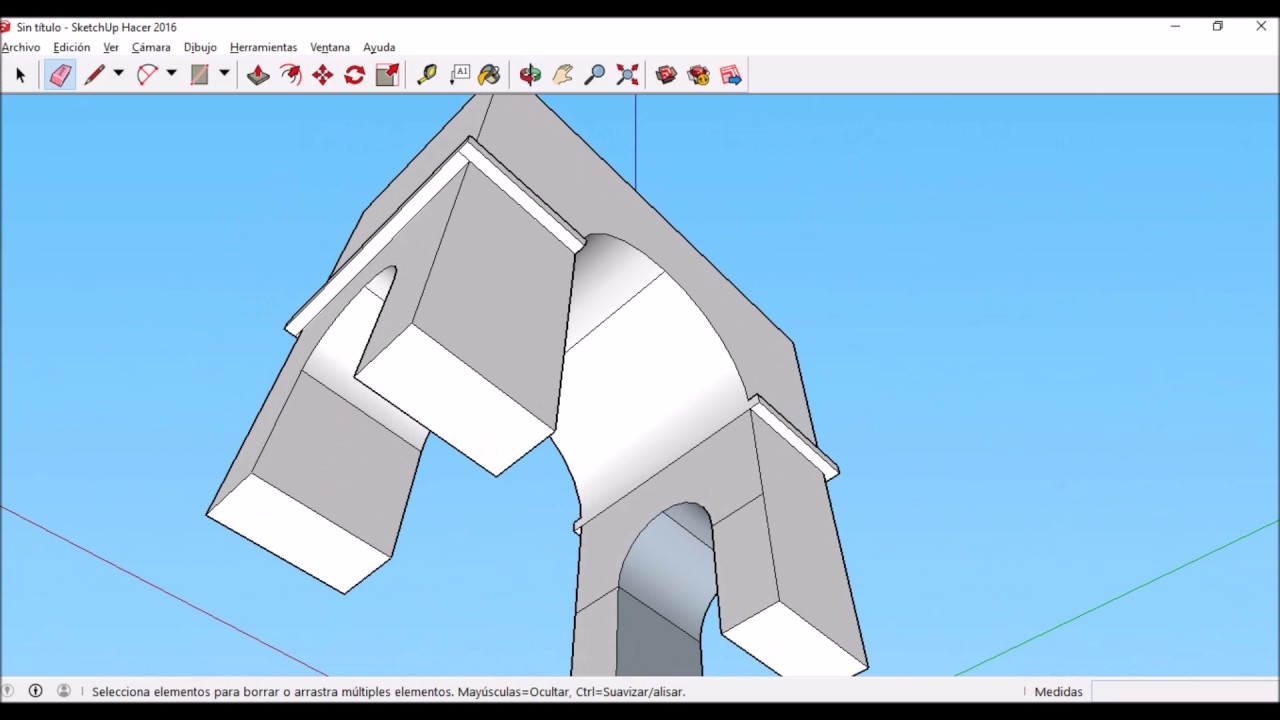Open the Extension Warehouse icon

[698, 75]
